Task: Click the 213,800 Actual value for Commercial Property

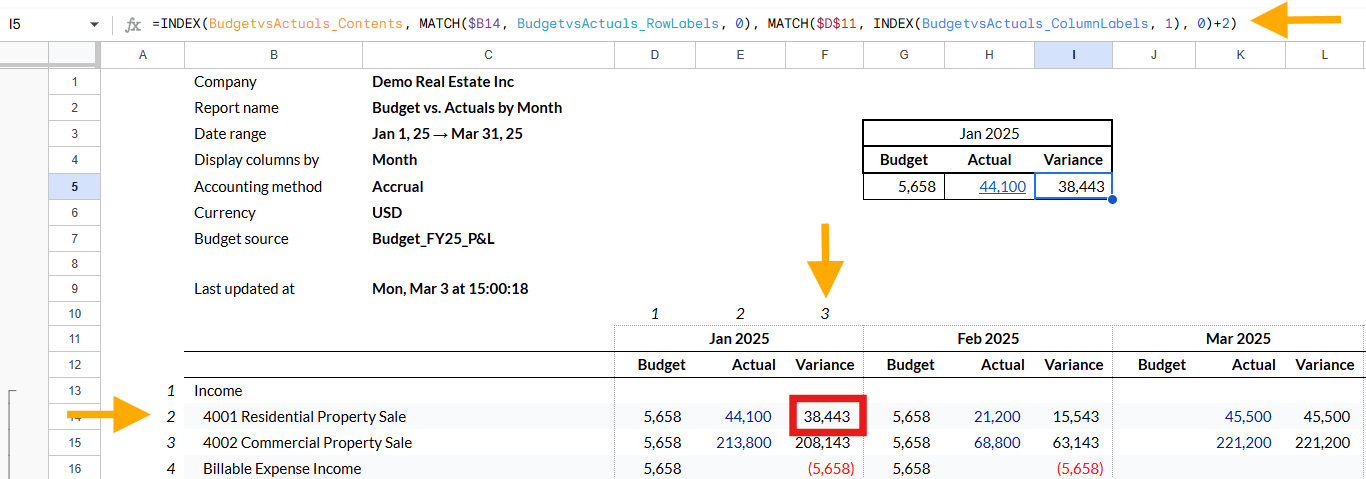Action: [744, 443]
